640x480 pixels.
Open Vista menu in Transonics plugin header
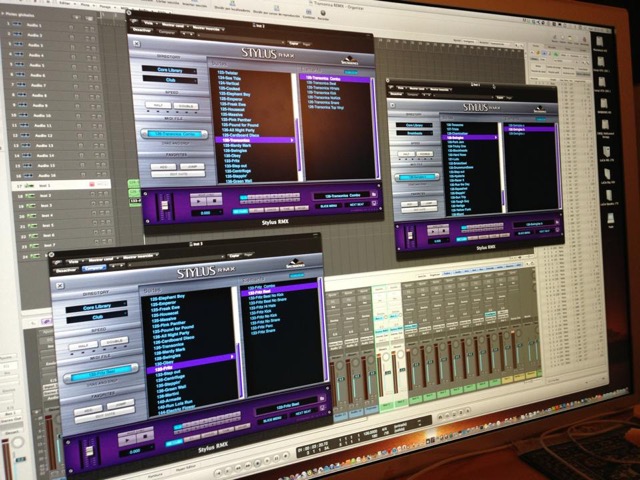point(149,24)
